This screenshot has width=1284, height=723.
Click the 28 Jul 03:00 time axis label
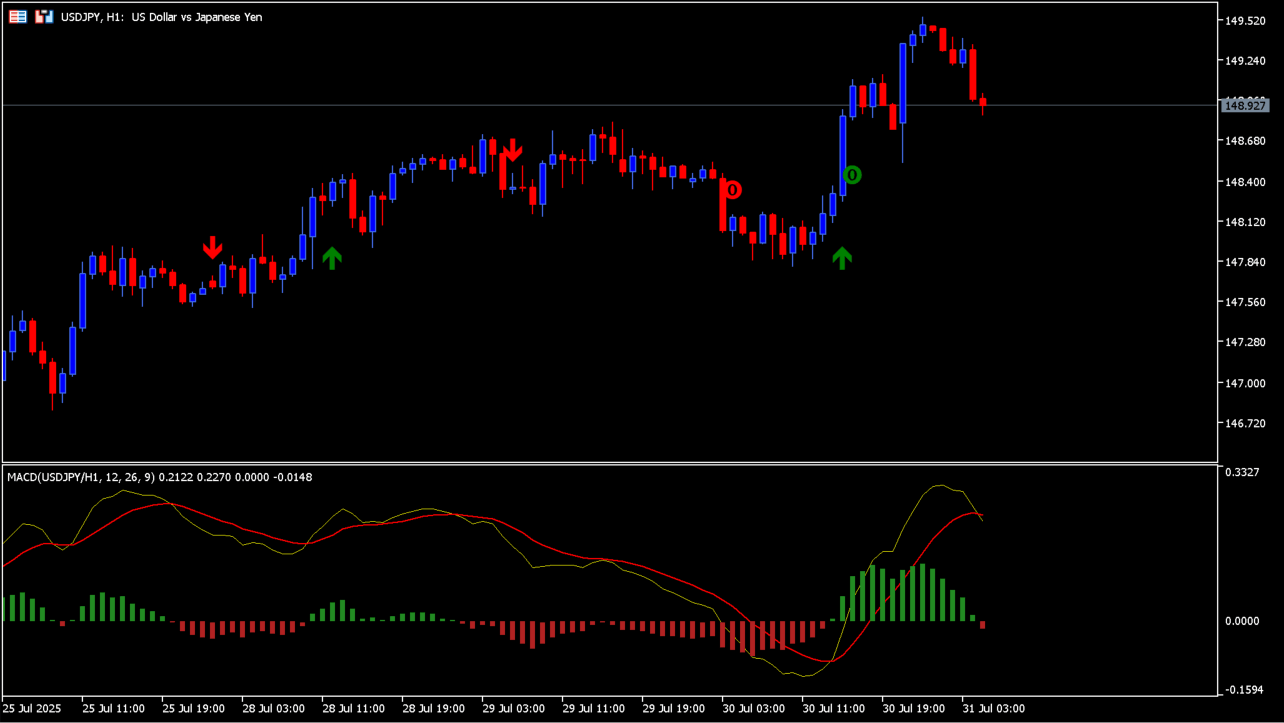[x=273, y=708]
